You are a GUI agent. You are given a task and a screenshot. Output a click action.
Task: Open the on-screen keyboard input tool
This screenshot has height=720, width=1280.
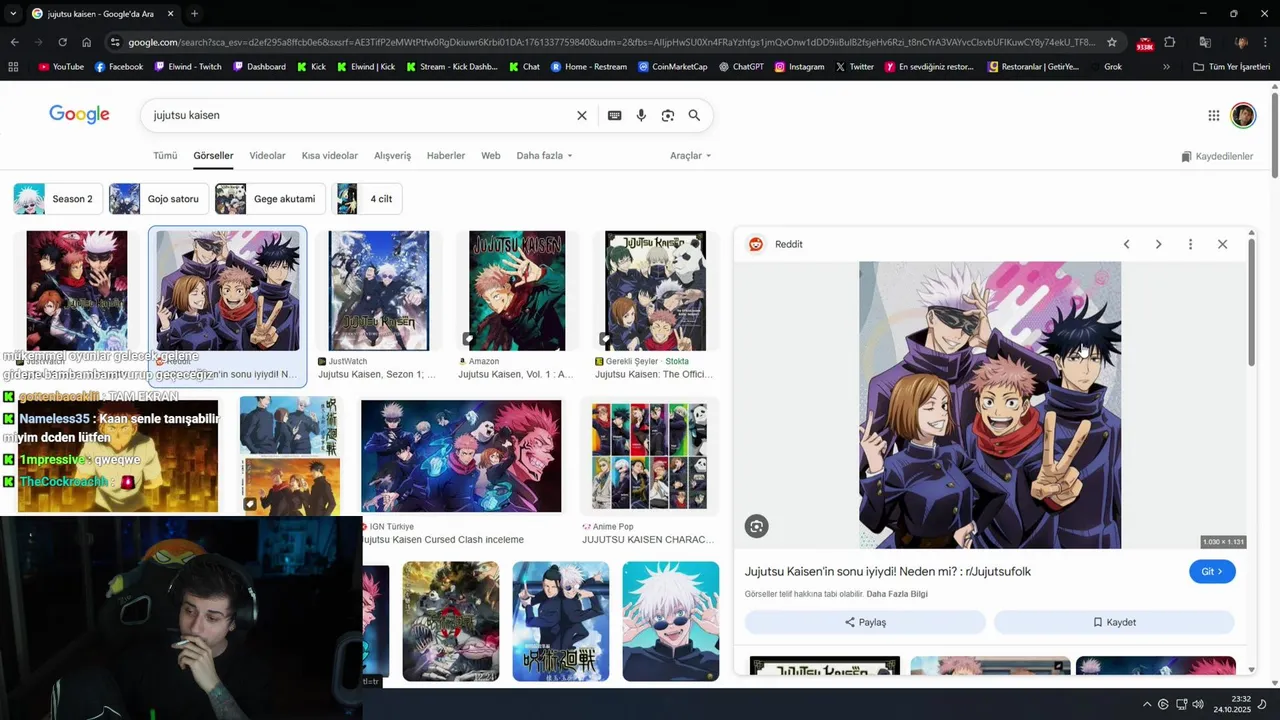tap(614, 116)
